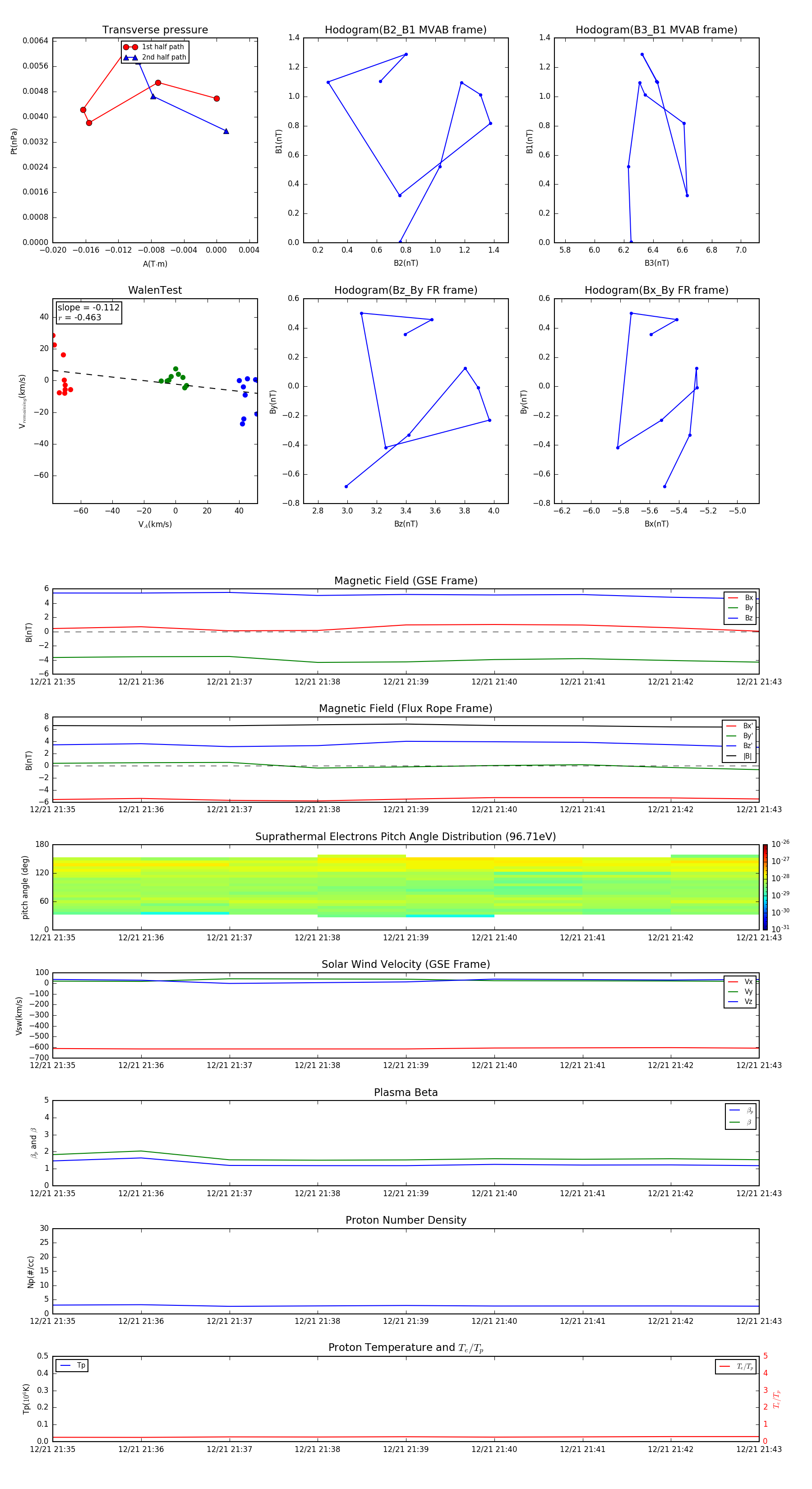
Task: Click the Vz legend entry in velocity plot
Action: 740,1002
